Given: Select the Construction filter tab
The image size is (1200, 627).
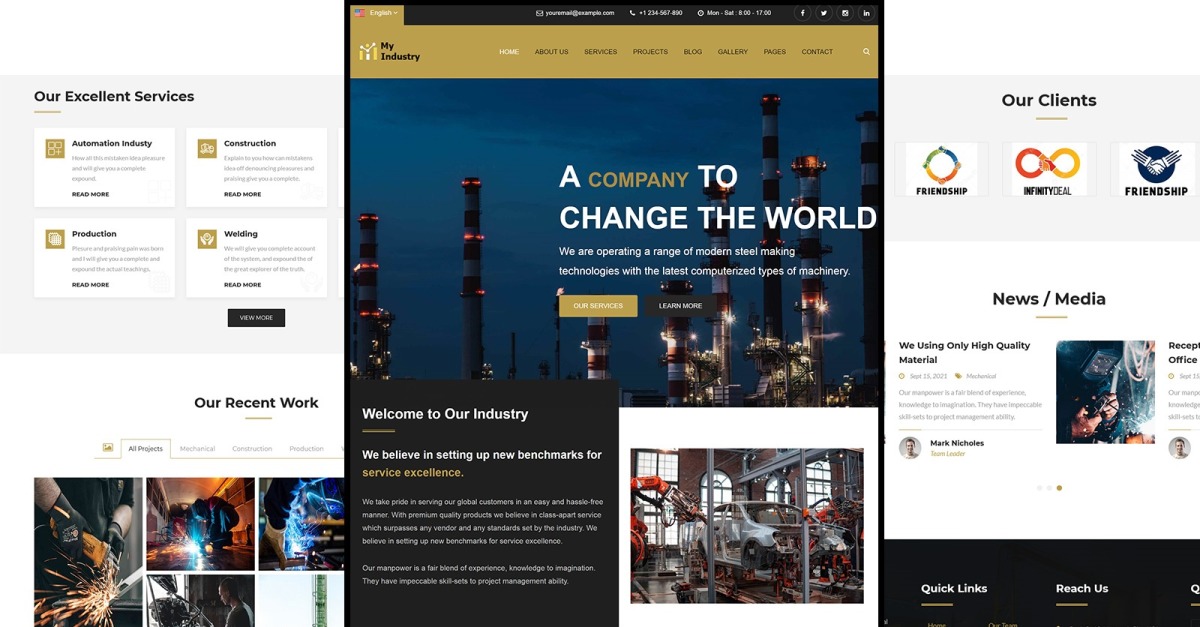Looking at the screenshot, I should (252, 449).
